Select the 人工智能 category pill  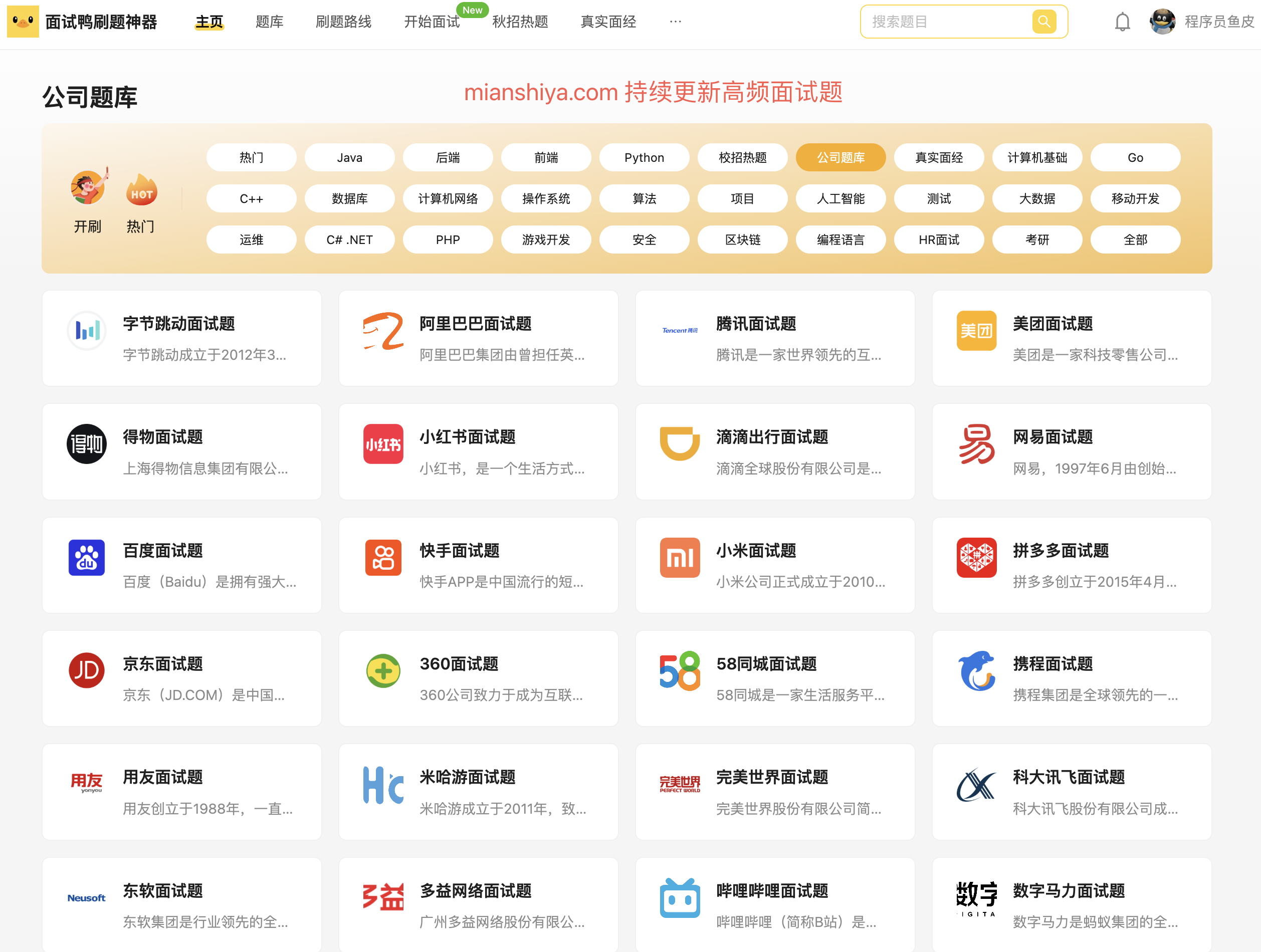[x=840, y=198]
